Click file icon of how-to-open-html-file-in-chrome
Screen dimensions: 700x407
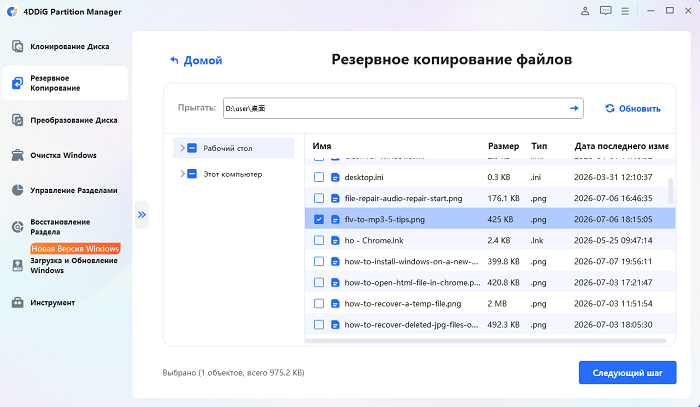(x=335, y=282)
